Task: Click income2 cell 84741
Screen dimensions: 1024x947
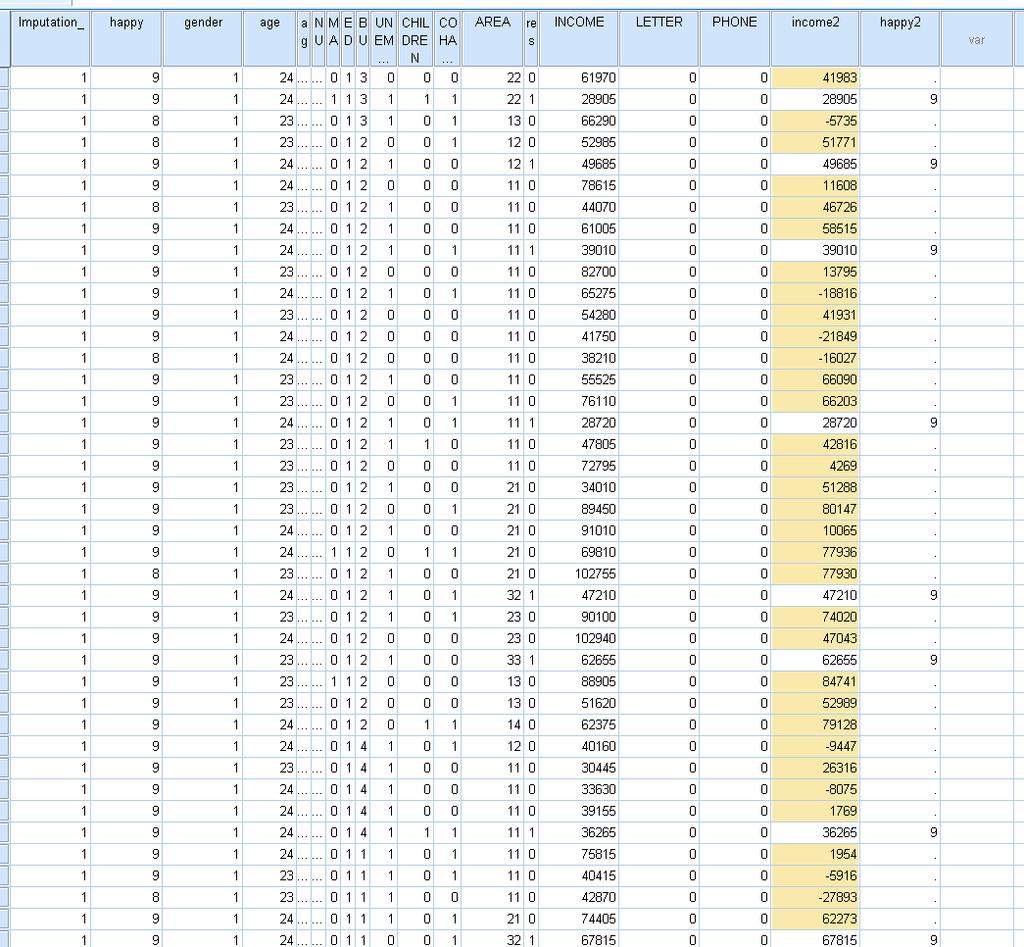Action: pyautogui.click(x=815, y=681)
